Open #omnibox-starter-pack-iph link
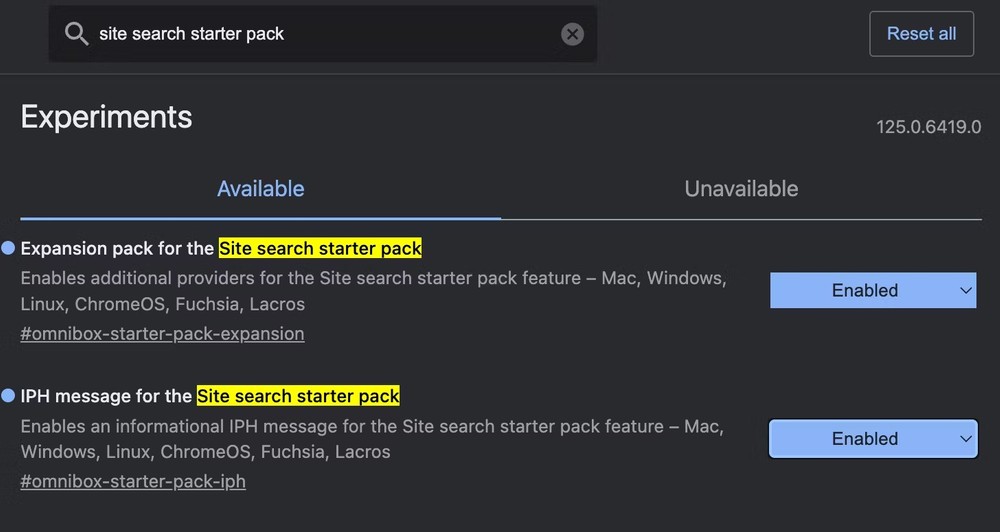The image size is (1000, 532). (133, 482)
